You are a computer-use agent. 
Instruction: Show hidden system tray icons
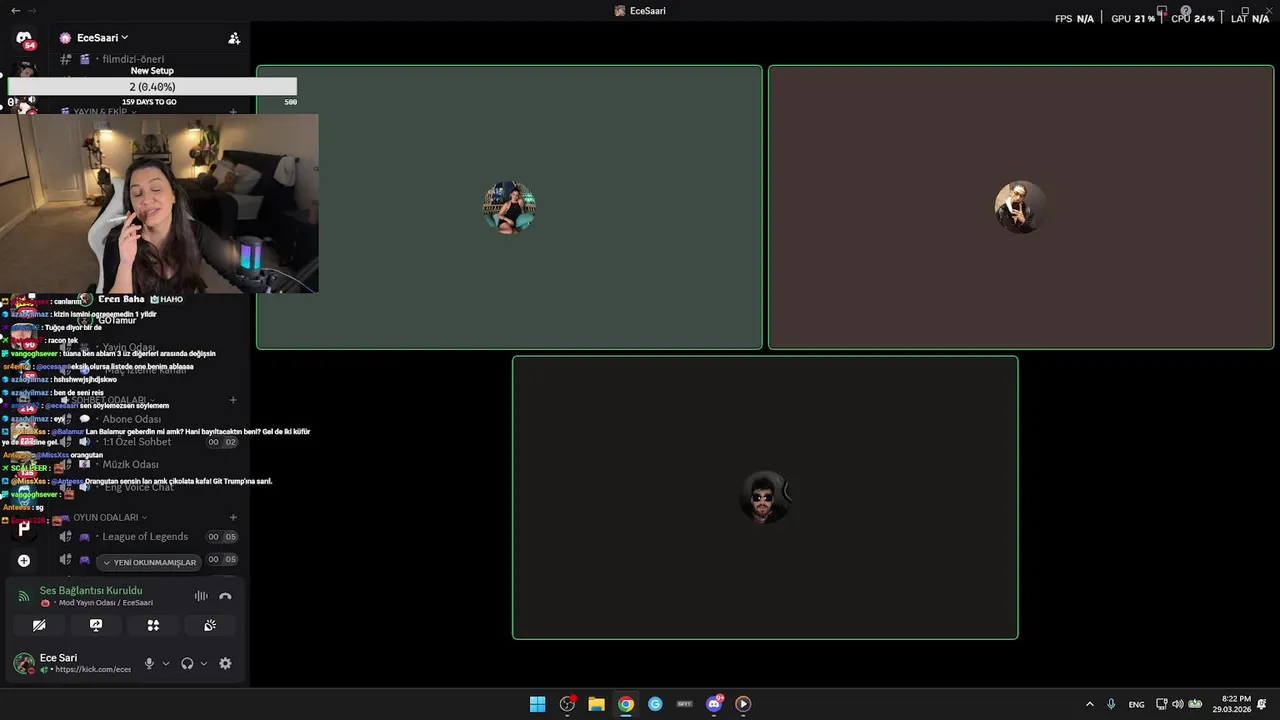pos(1090,704)
